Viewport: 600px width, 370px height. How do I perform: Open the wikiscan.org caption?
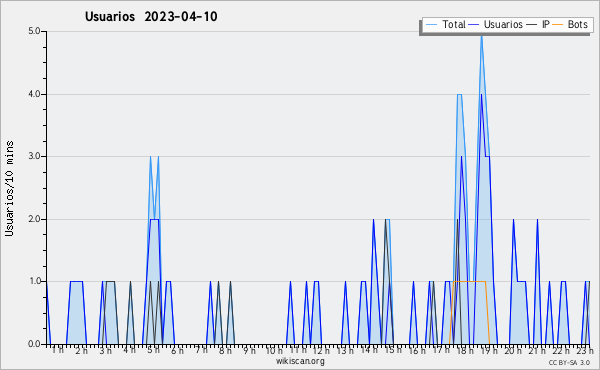coord(300,361)
